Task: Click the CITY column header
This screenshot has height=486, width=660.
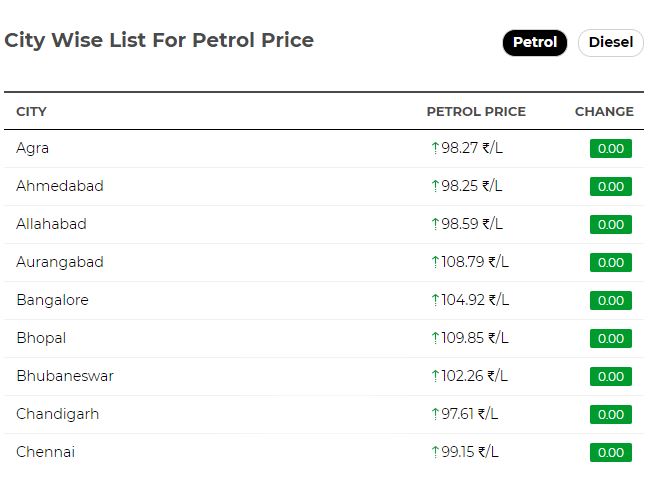Action: [32, 112]
